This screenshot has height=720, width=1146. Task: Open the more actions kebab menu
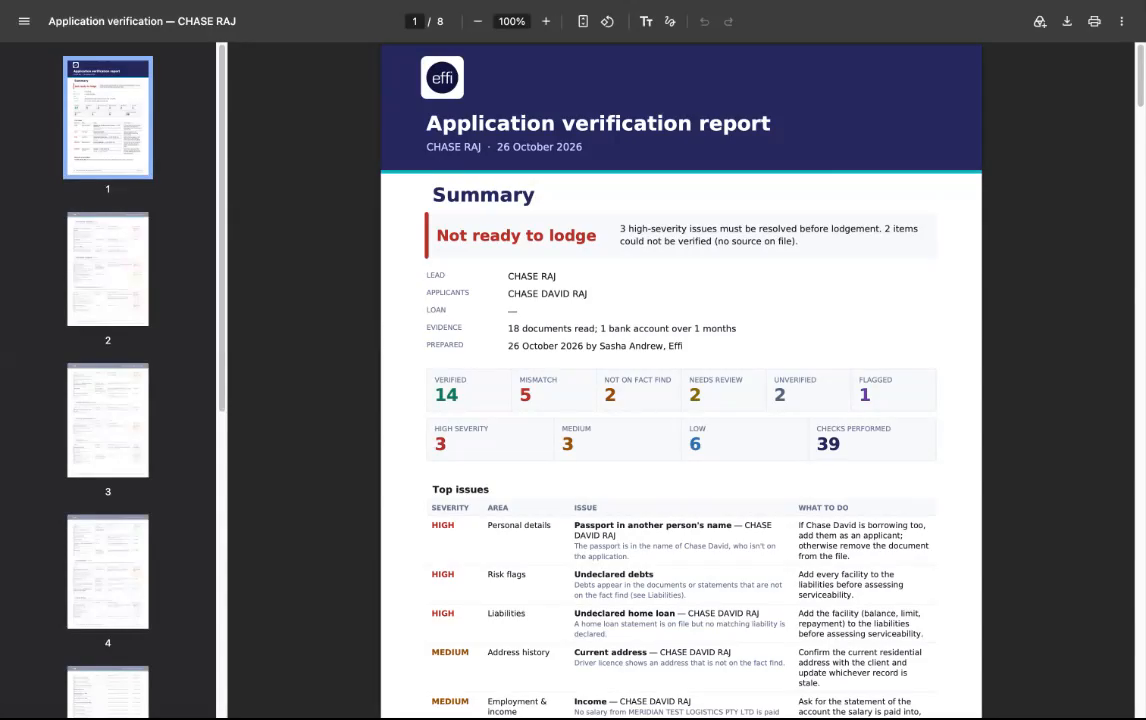click(1121, 21)
